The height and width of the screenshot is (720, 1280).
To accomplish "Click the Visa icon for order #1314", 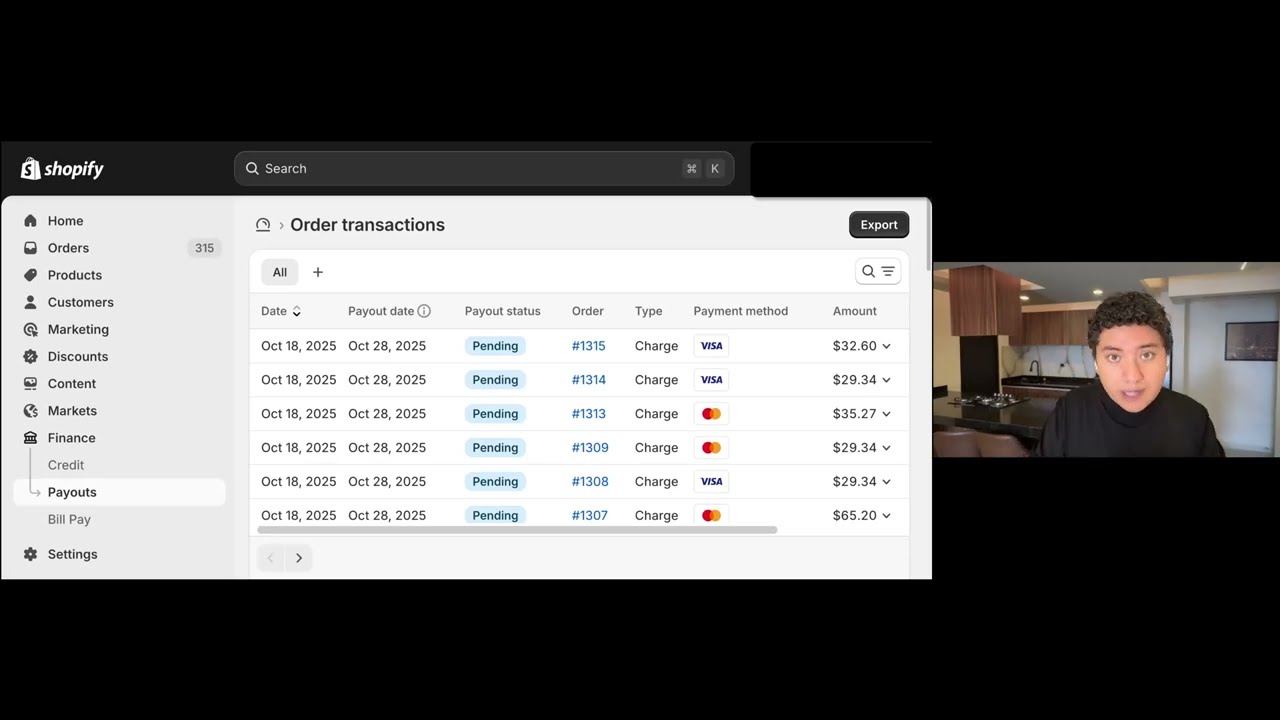I will point(711,380).
